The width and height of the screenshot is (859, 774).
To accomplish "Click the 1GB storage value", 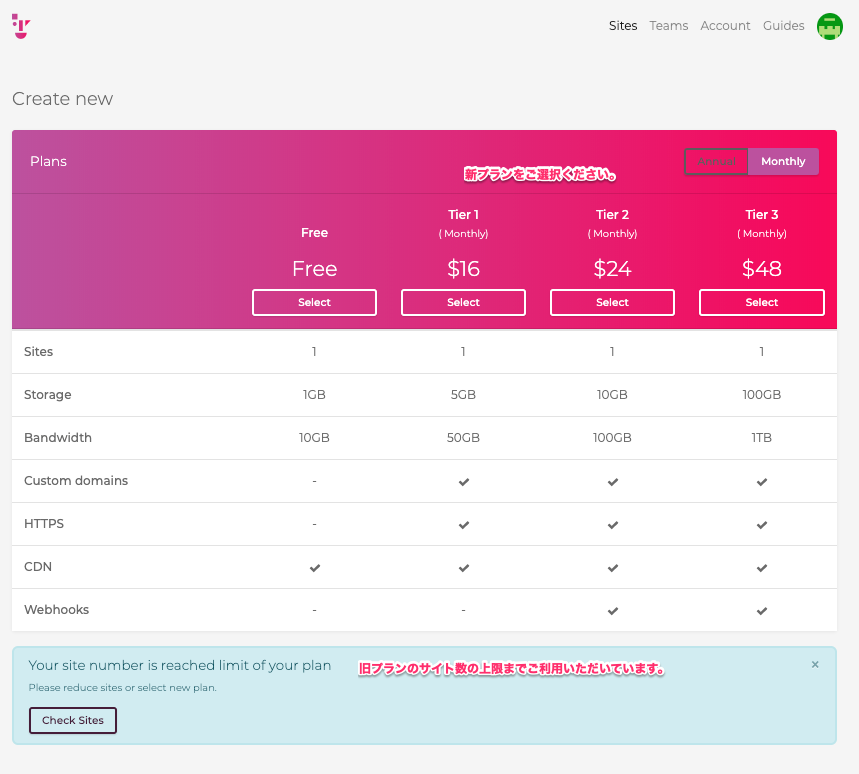I will point(314,394).
